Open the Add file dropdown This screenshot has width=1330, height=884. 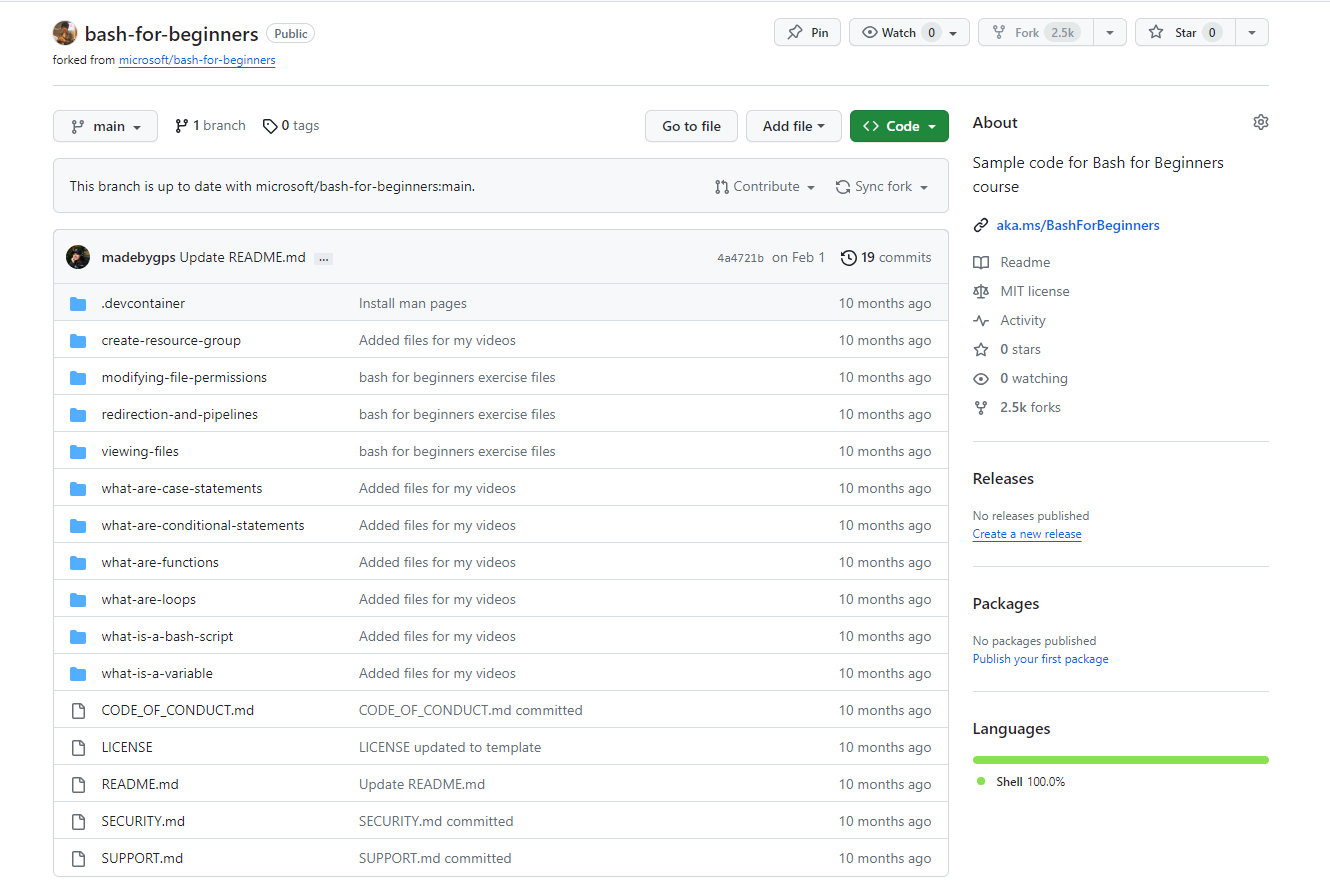(794, 126)
